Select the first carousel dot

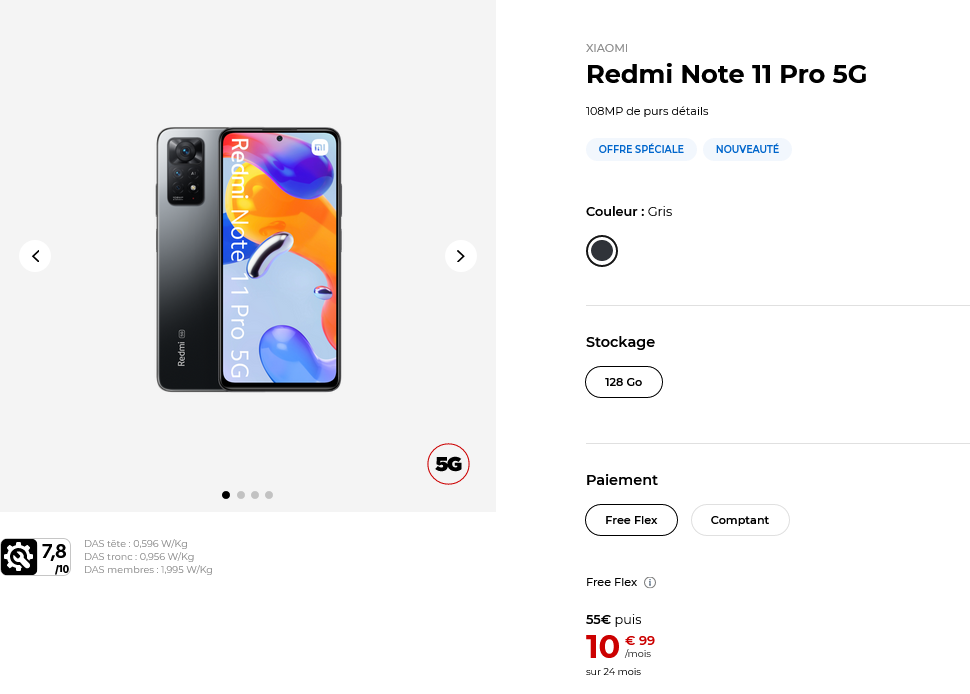(226, 495)
